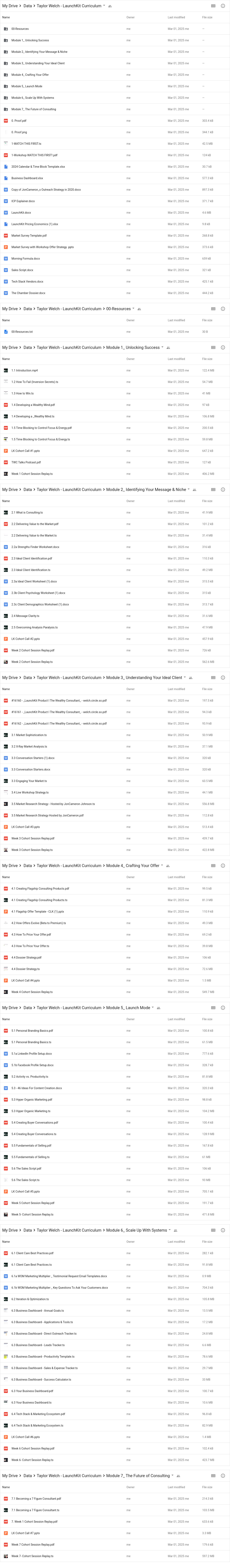The width and height of the screenshot is (230, 1568).
Task: Click PowerPoint icon next to LK Cohort Call #1.pptx
Action: [x=6, y=451]
